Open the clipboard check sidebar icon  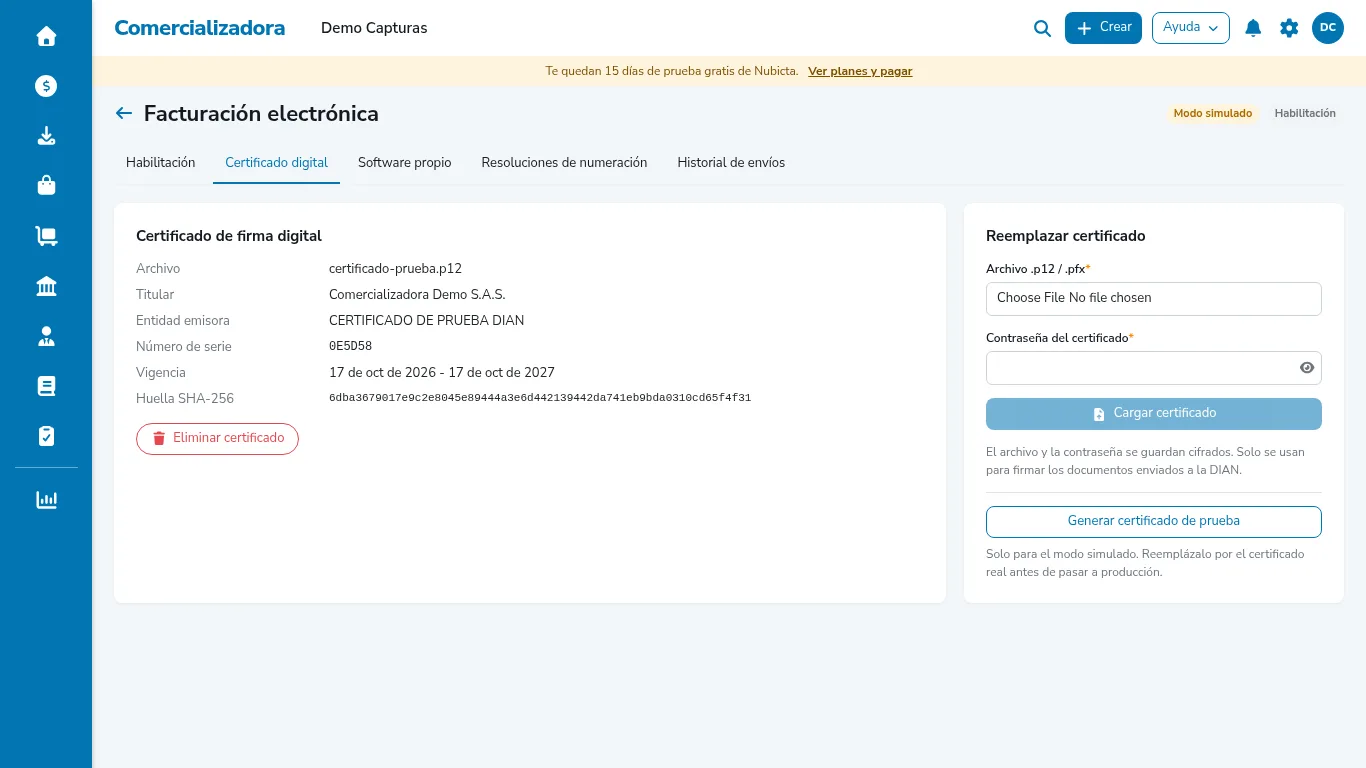(46, 436)
